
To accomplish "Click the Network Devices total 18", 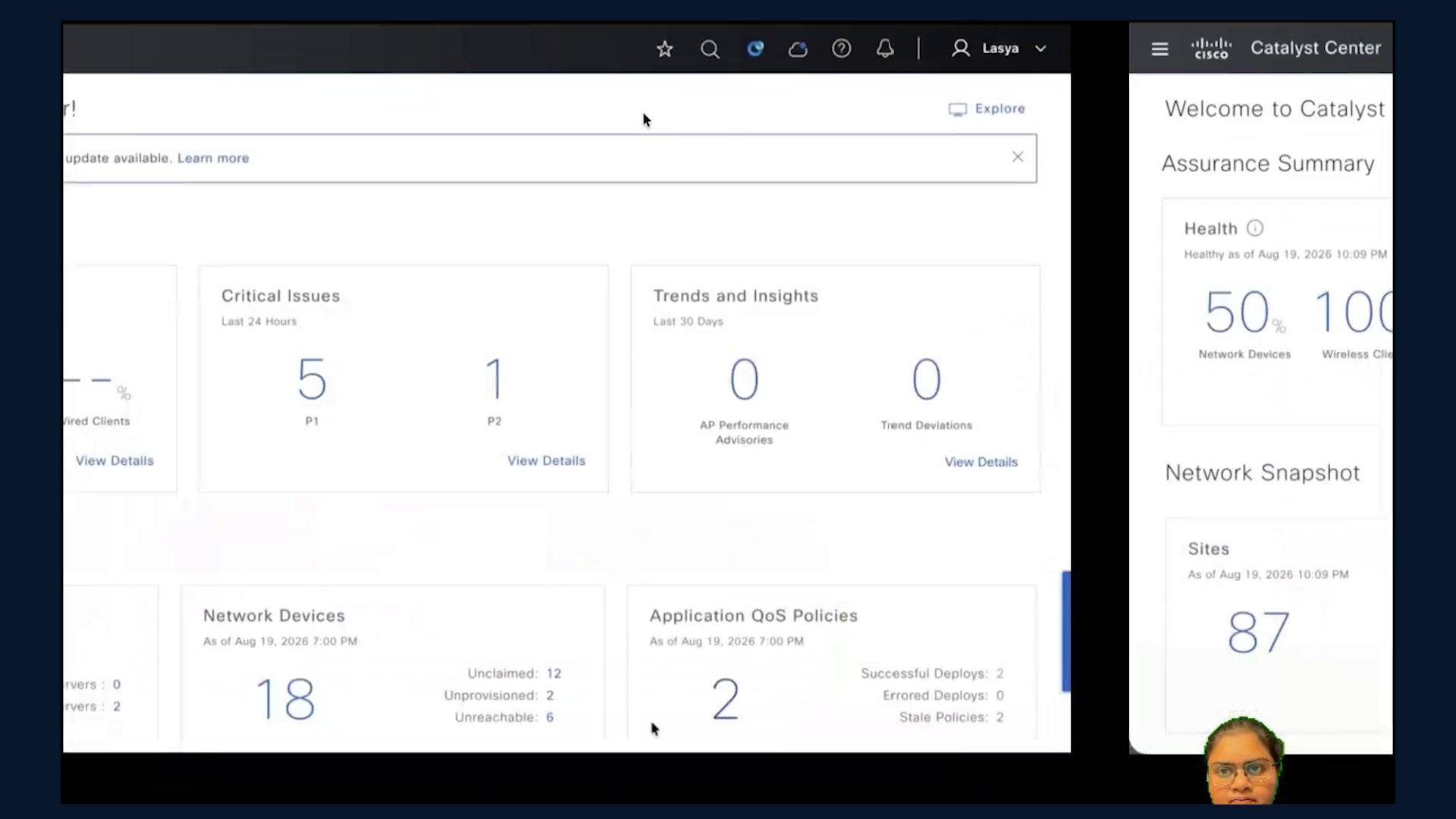I will [x=285, y=698].
